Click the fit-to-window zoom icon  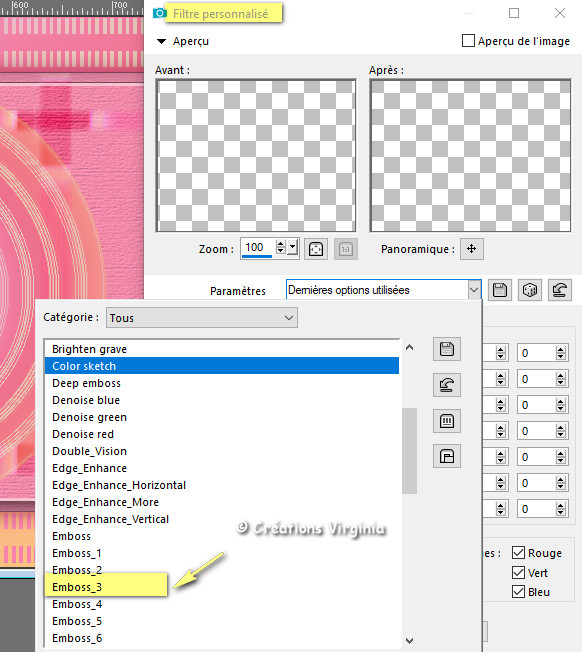pos(316,249)
